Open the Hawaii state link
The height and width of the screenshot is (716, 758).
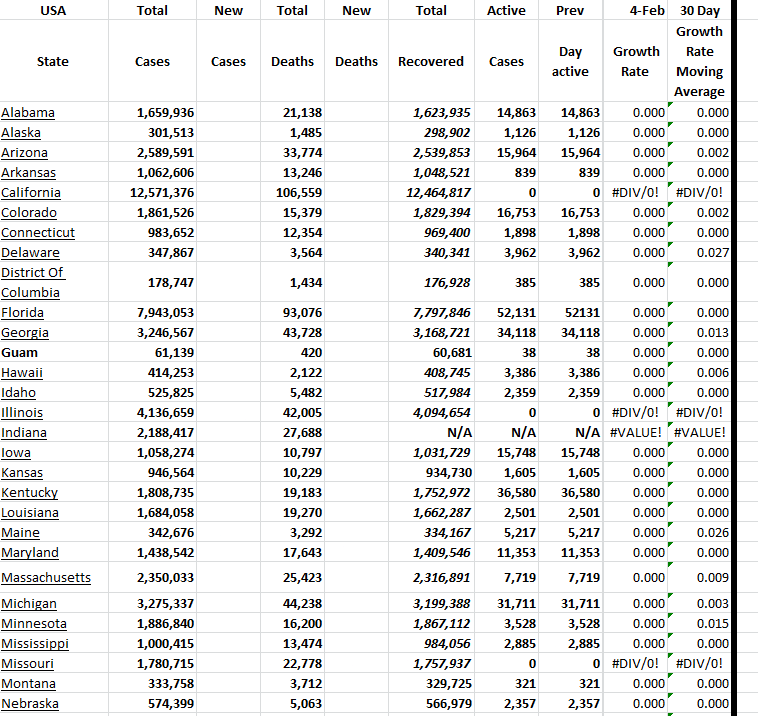(22, 372)
